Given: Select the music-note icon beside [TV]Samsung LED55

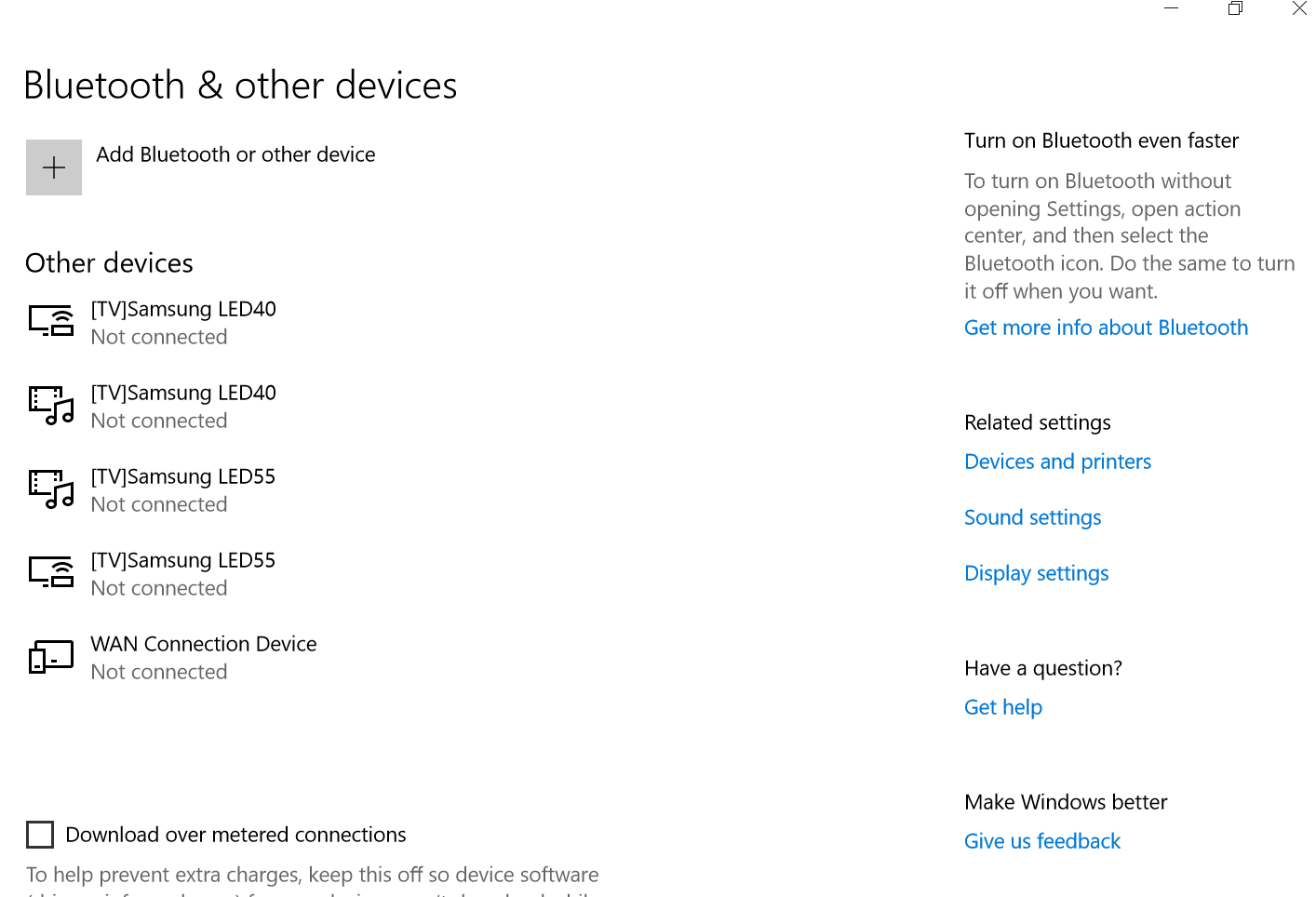Looking at the screenshot, I should 51,488.
